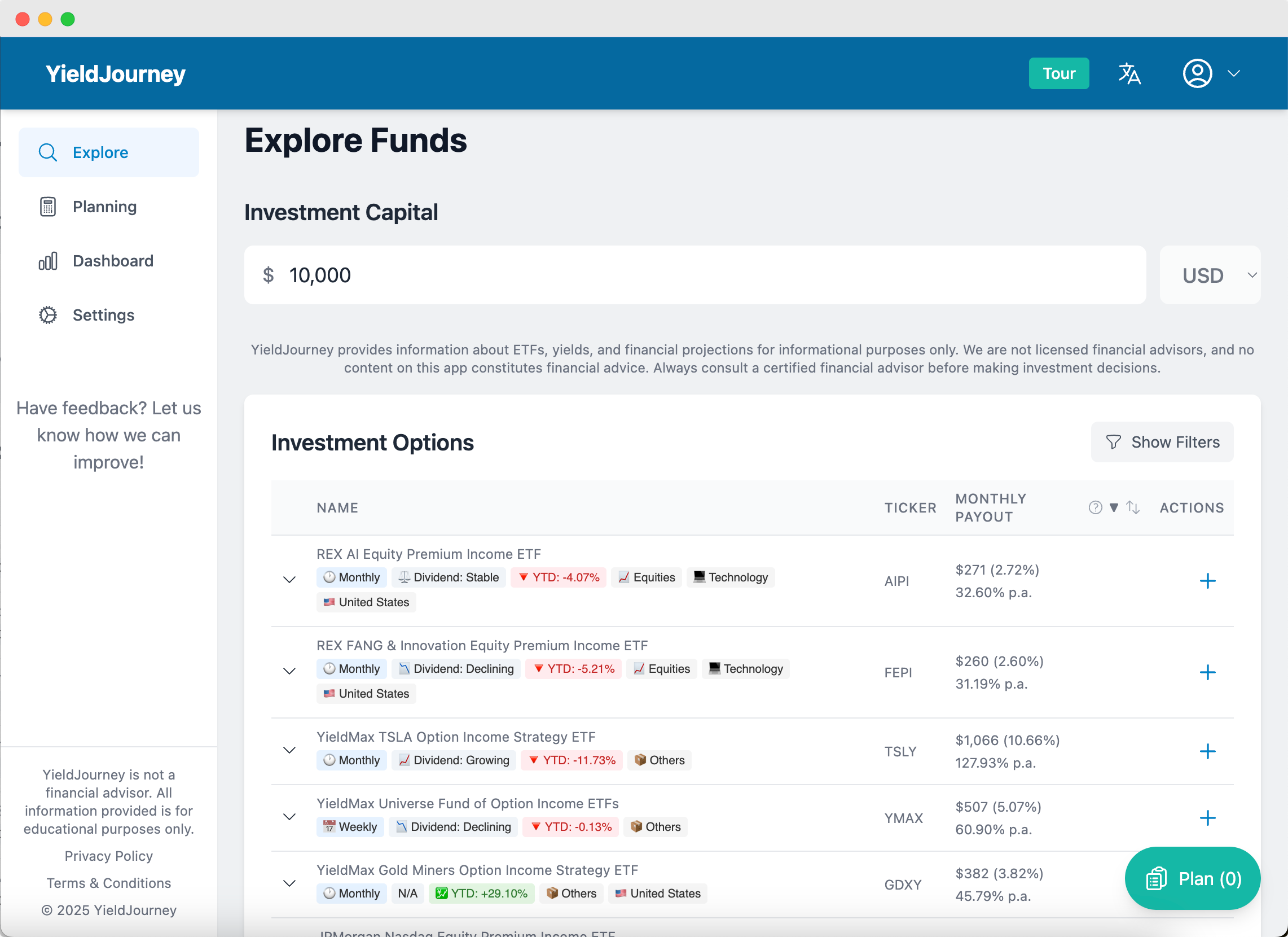
Task: Click the Dividend: Growing tag
Action: [454, 760]
